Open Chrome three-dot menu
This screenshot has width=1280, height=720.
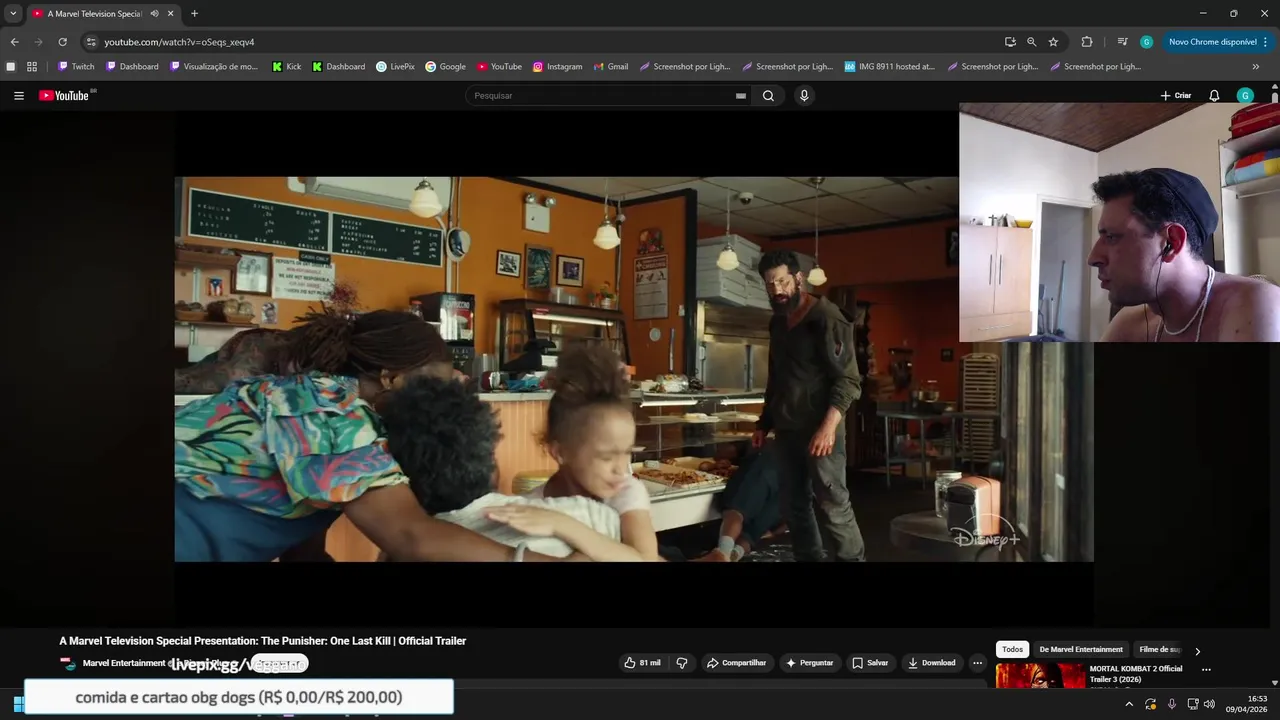[1265, 42]
